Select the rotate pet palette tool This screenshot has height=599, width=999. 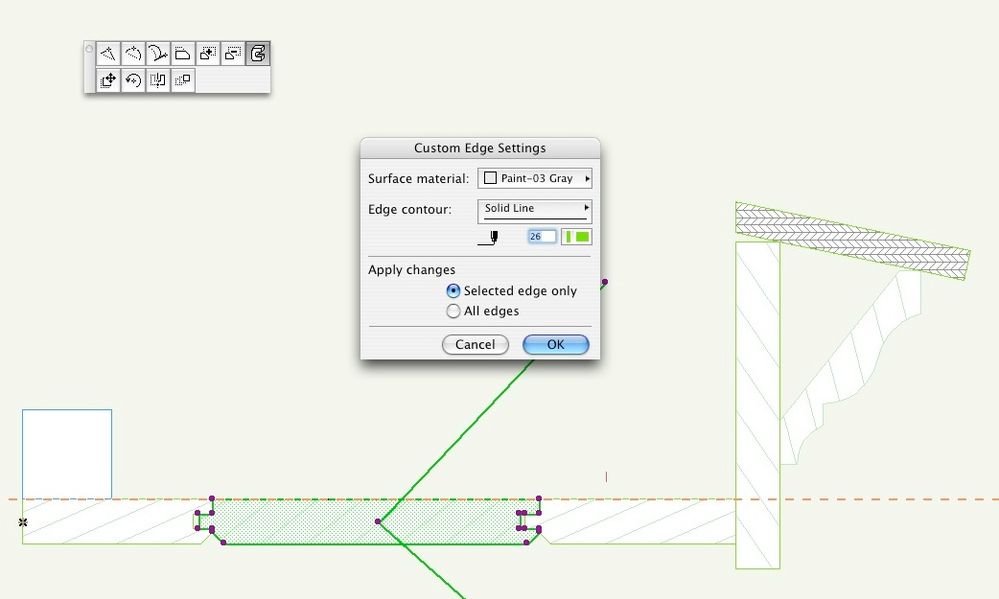[x=133, y=80]
